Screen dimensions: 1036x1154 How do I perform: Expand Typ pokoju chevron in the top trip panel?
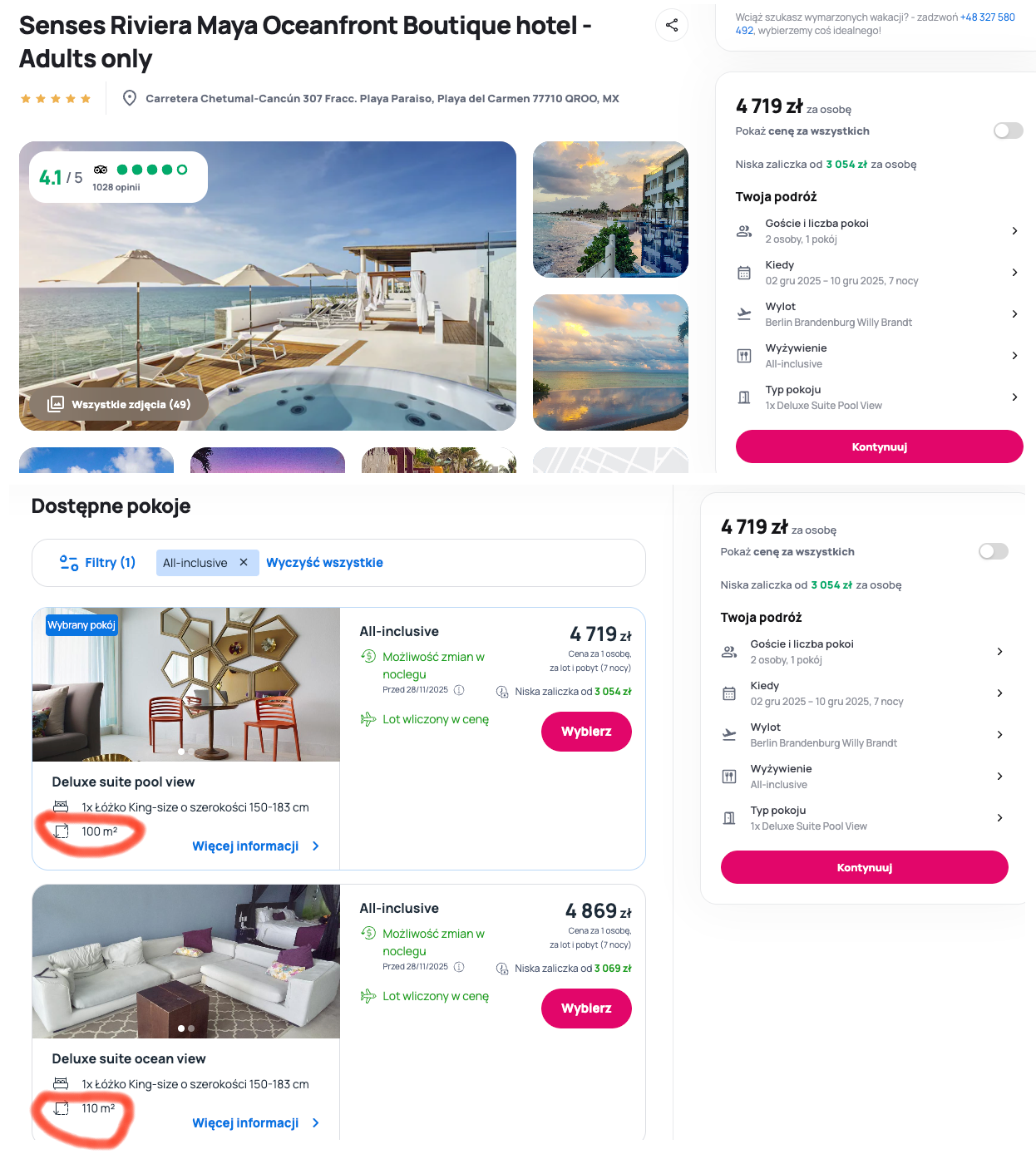1014,397
